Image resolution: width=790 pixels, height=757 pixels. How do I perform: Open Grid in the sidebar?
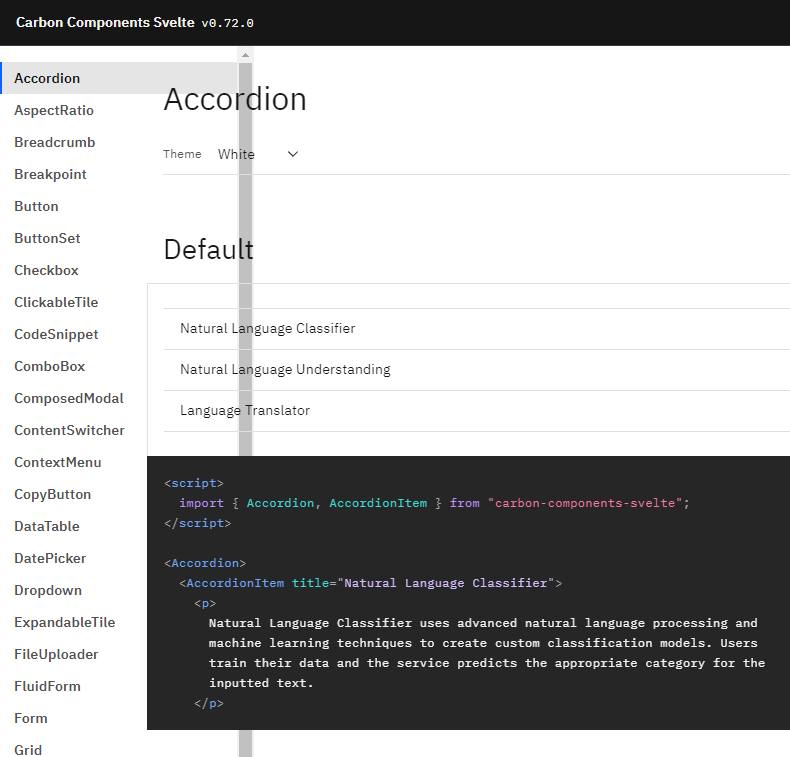pyautogui.click(x=28, y=750)
